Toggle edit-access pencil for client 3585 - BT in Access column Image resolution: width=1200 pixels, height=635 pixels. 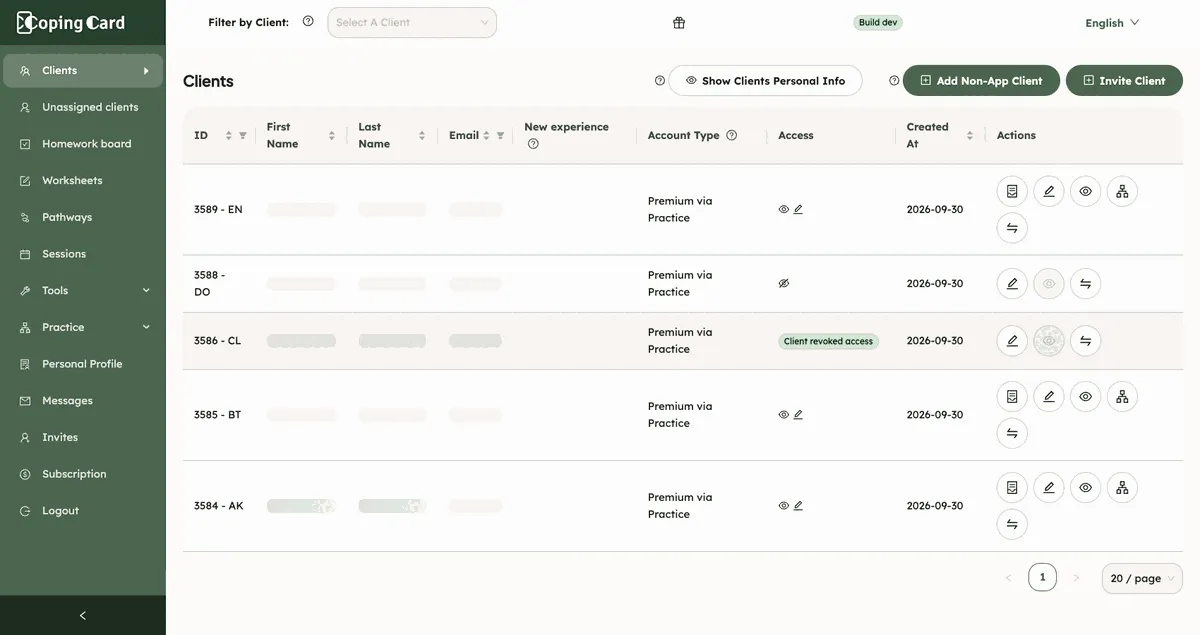pos(798,415)
